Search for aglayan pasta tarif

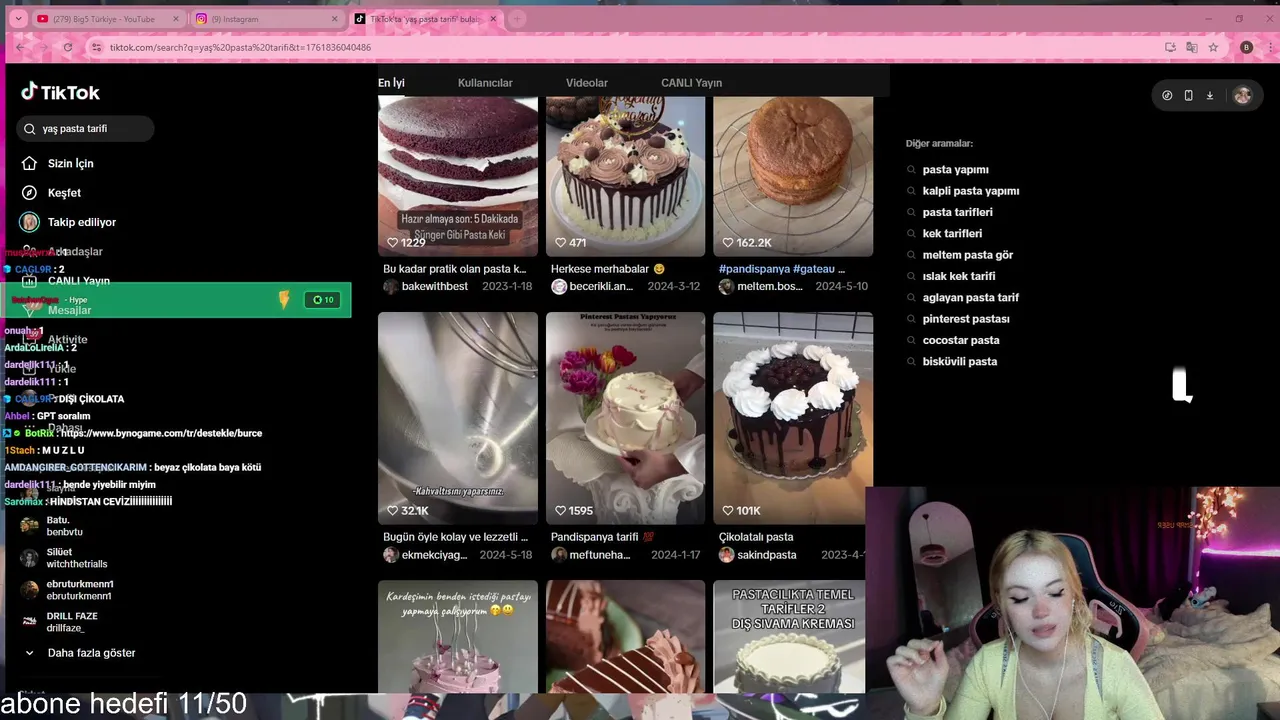tap(971, 298)
